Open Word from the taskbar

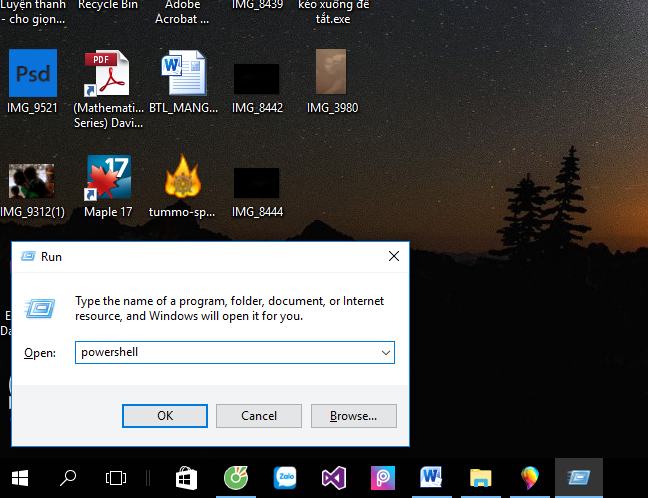(x=431, y=478)
